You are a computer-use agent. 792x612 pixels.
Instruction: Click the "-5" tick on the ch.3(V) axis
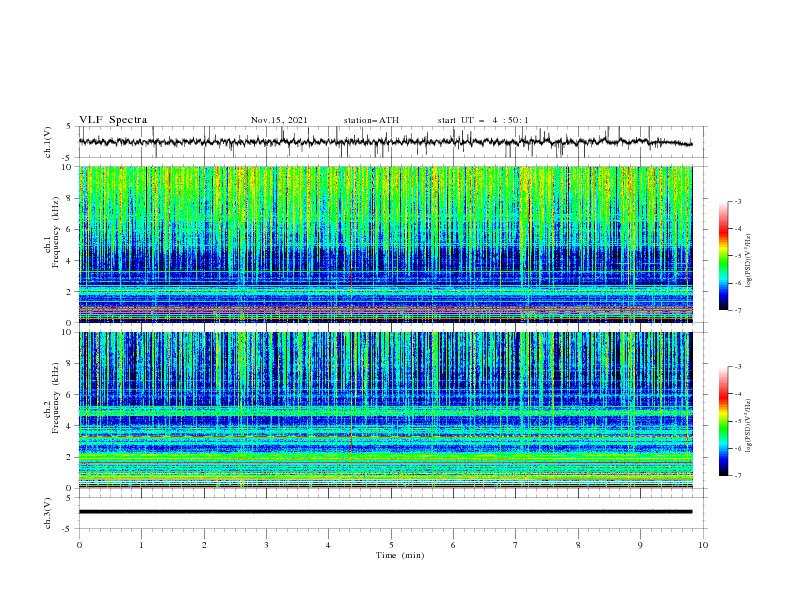(x=67, y=529)
